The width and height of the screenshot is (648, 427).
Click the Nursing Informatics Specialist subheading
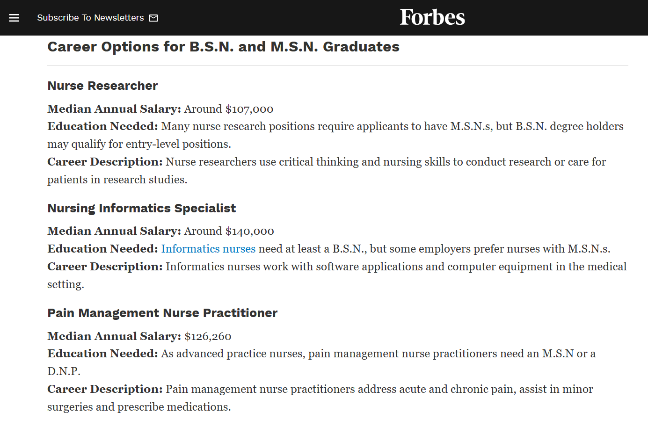(x=142, y=208)
